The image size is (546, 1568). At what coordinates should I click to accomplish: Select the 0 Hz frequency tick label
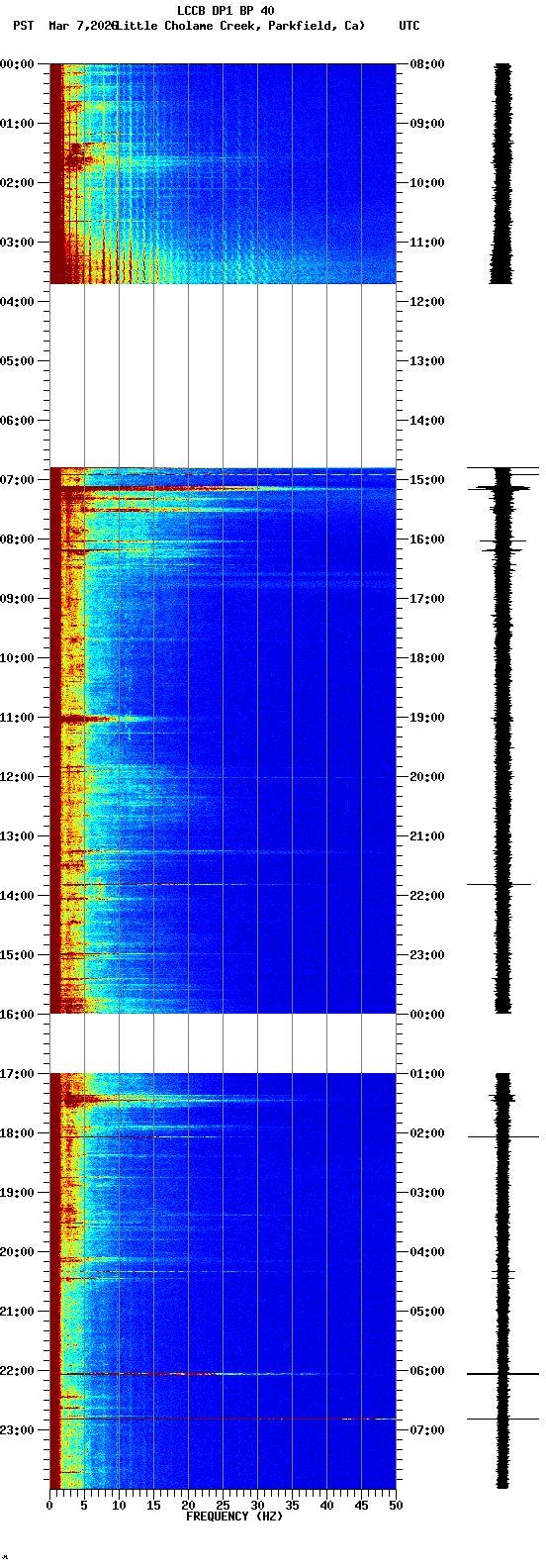(x=49, y=1506)
